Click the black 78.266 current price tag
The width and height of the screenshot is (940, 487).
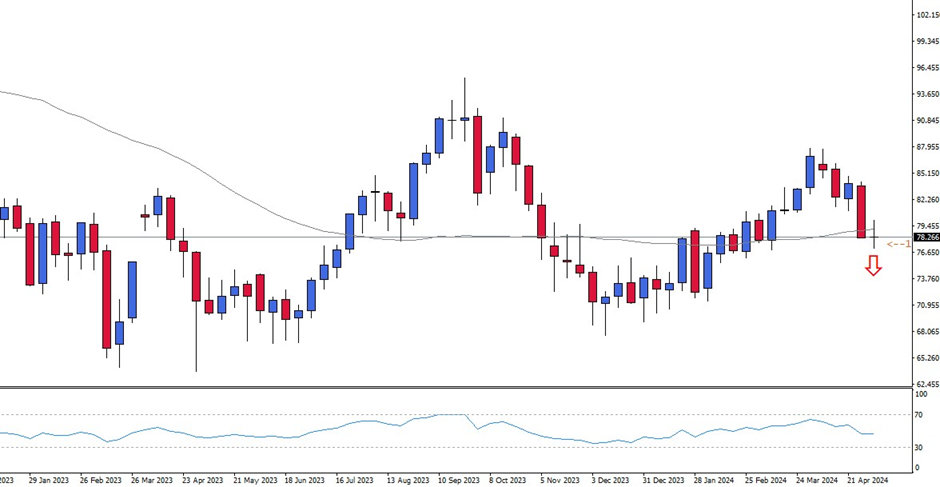coord(926,238)
